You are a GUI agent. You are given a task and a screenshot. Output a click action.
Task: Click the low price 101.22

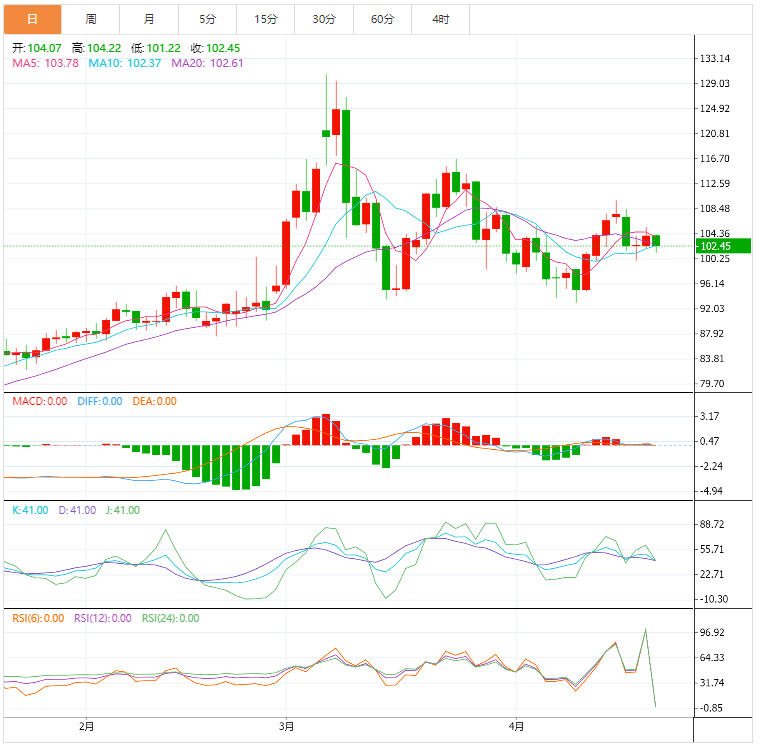[163, 48]
